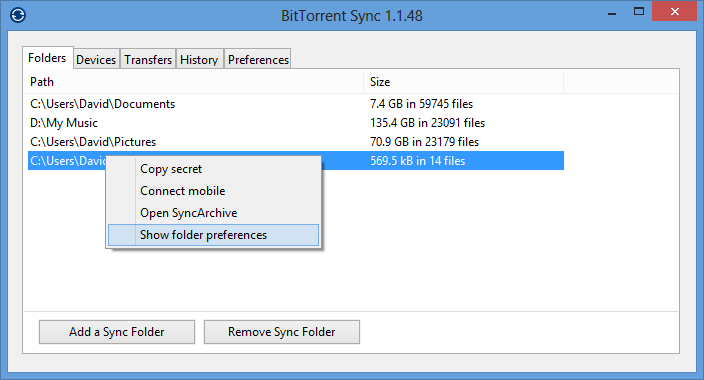Go to the History tab
Viewport: 704px width, 380px height.
(199, 60)
